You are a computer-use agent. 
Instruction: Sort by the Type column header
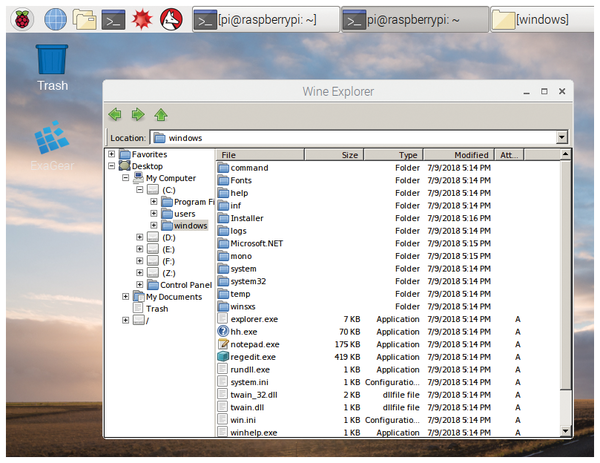393,155
